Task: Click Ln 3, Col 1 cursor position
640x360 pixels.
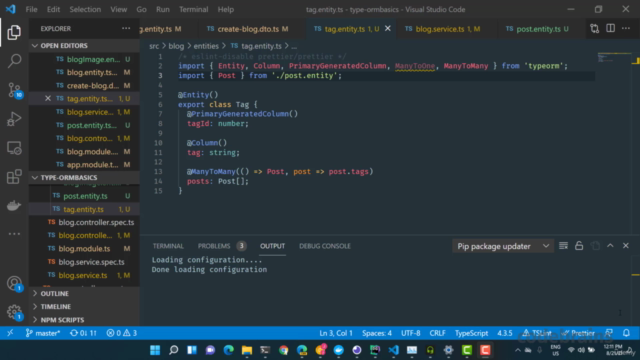Action: pos(336,333)
